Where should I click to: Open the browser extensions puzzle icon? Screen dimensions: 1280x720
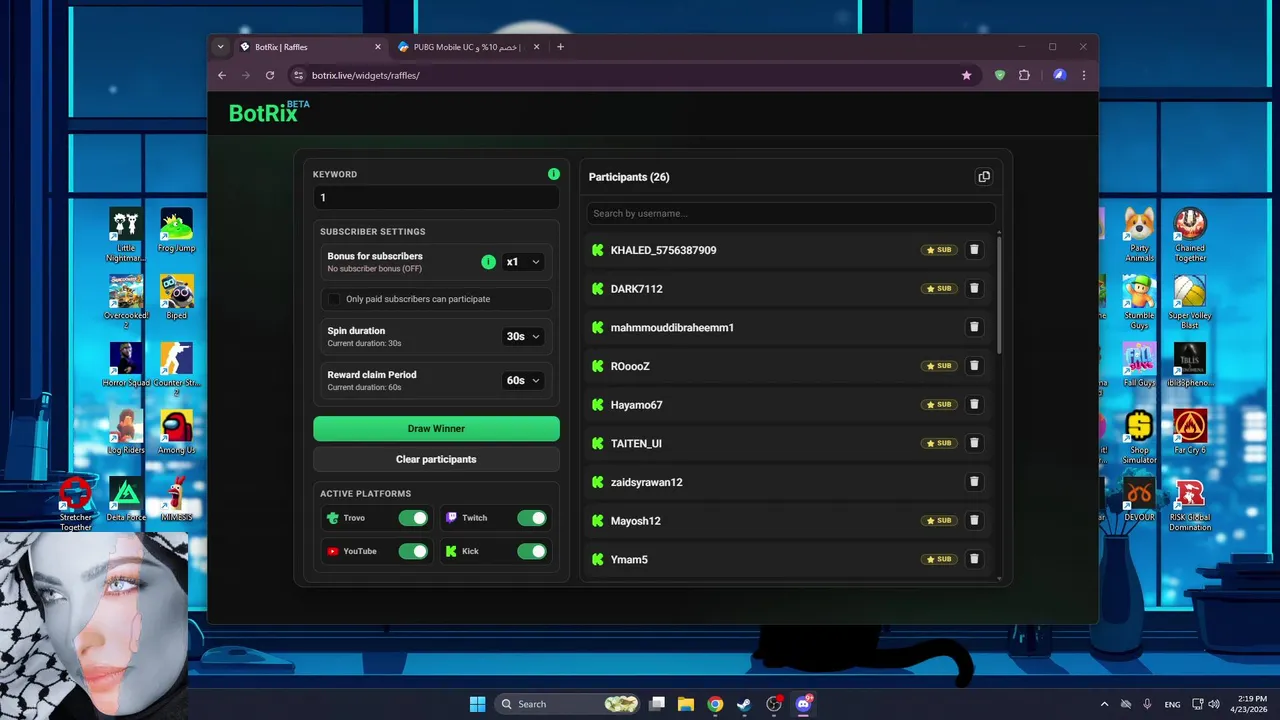[1024, 75]
